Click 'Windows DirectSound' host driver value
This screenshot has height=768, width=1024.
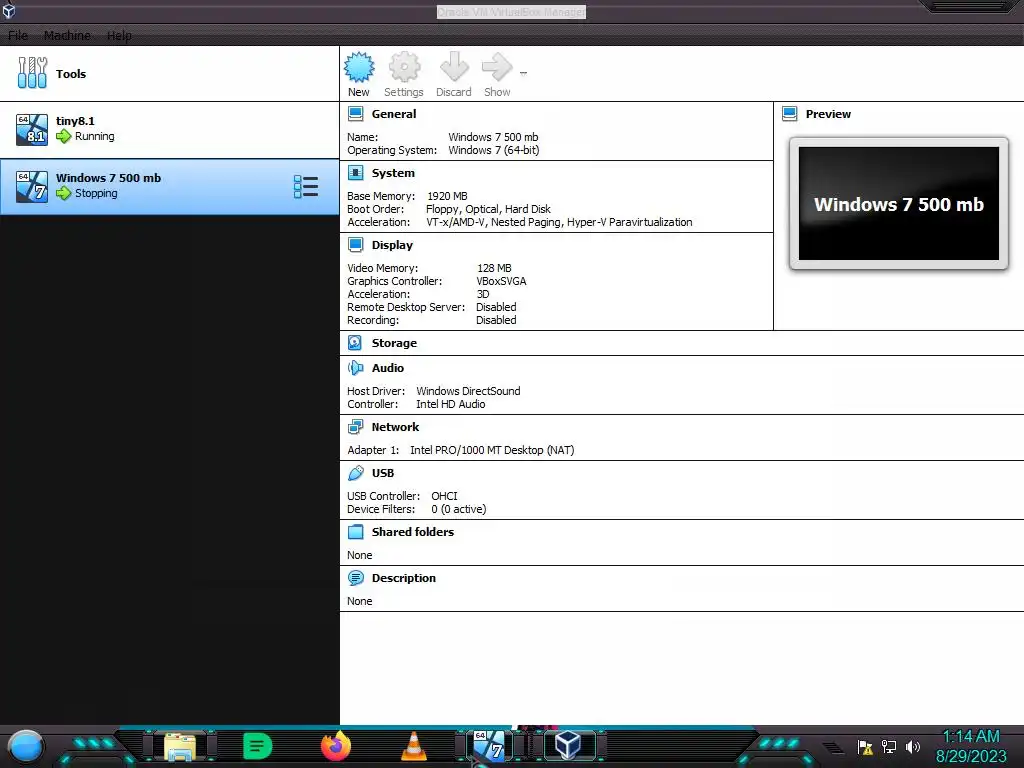[x=468, y=391]
